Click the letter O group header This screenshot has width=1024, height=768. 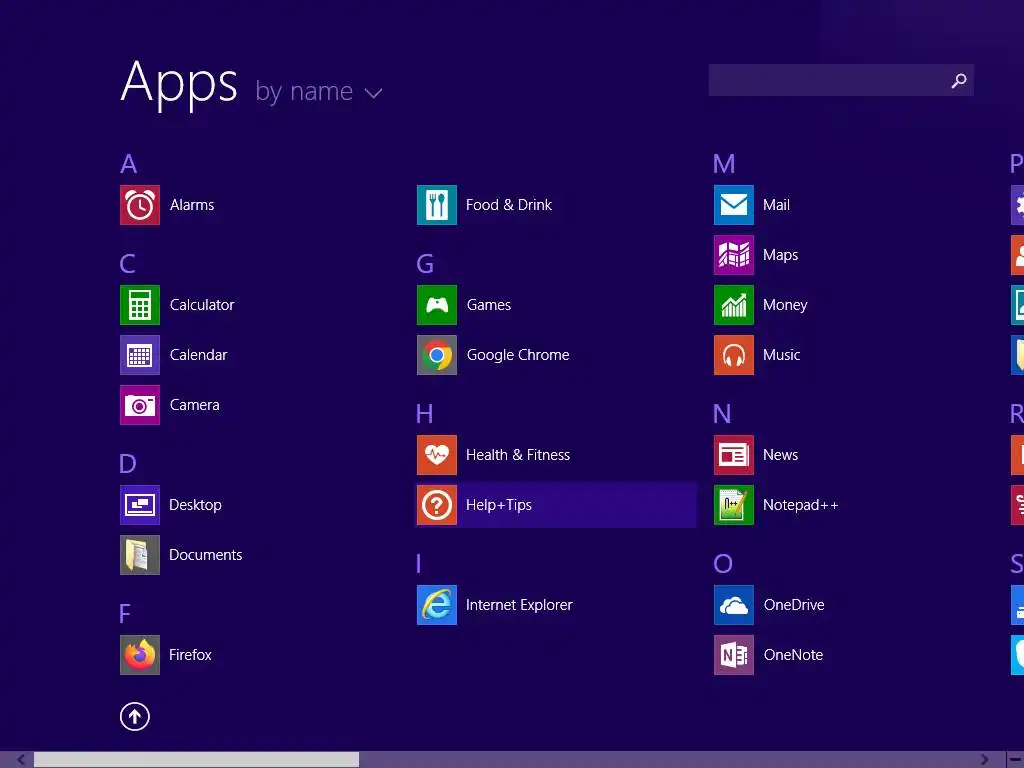(x=723, y=564)
